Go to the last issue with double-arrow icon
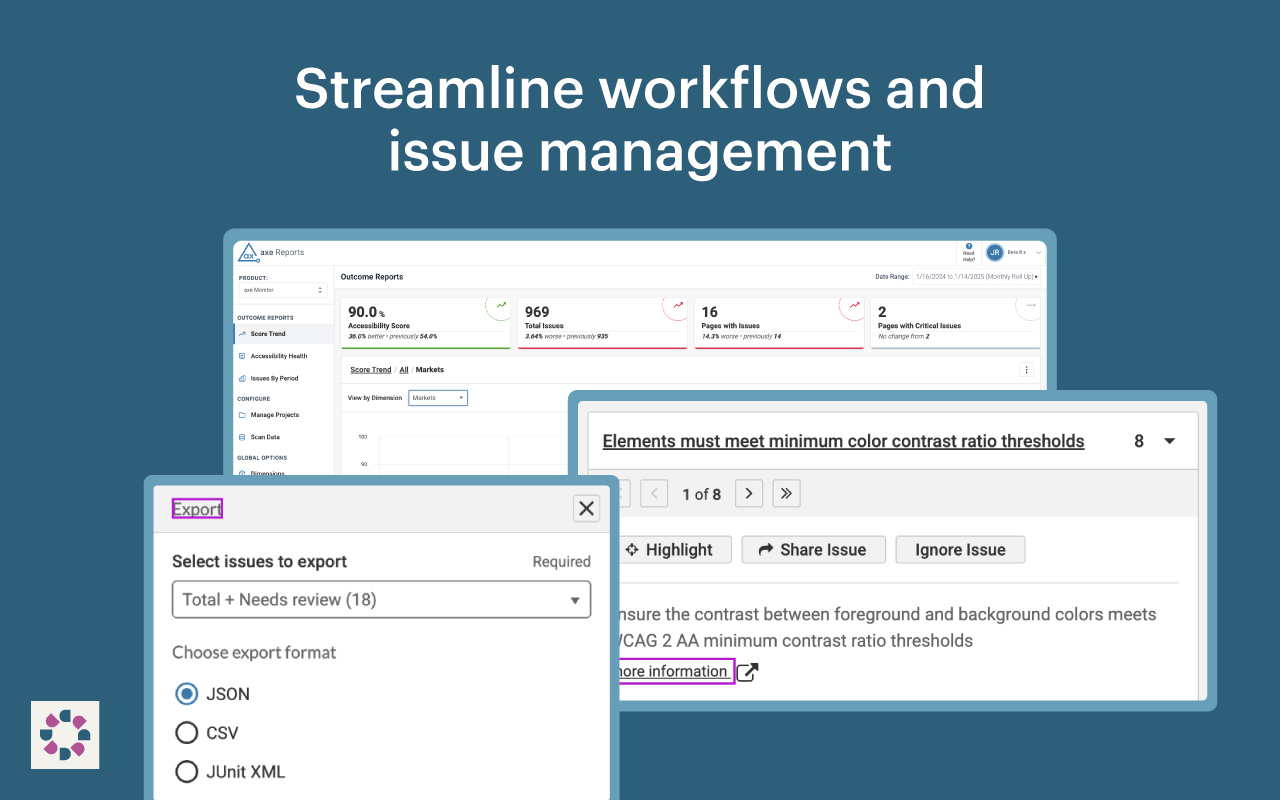Screen dimensions: 1280x800 click(x=786, y=493)
